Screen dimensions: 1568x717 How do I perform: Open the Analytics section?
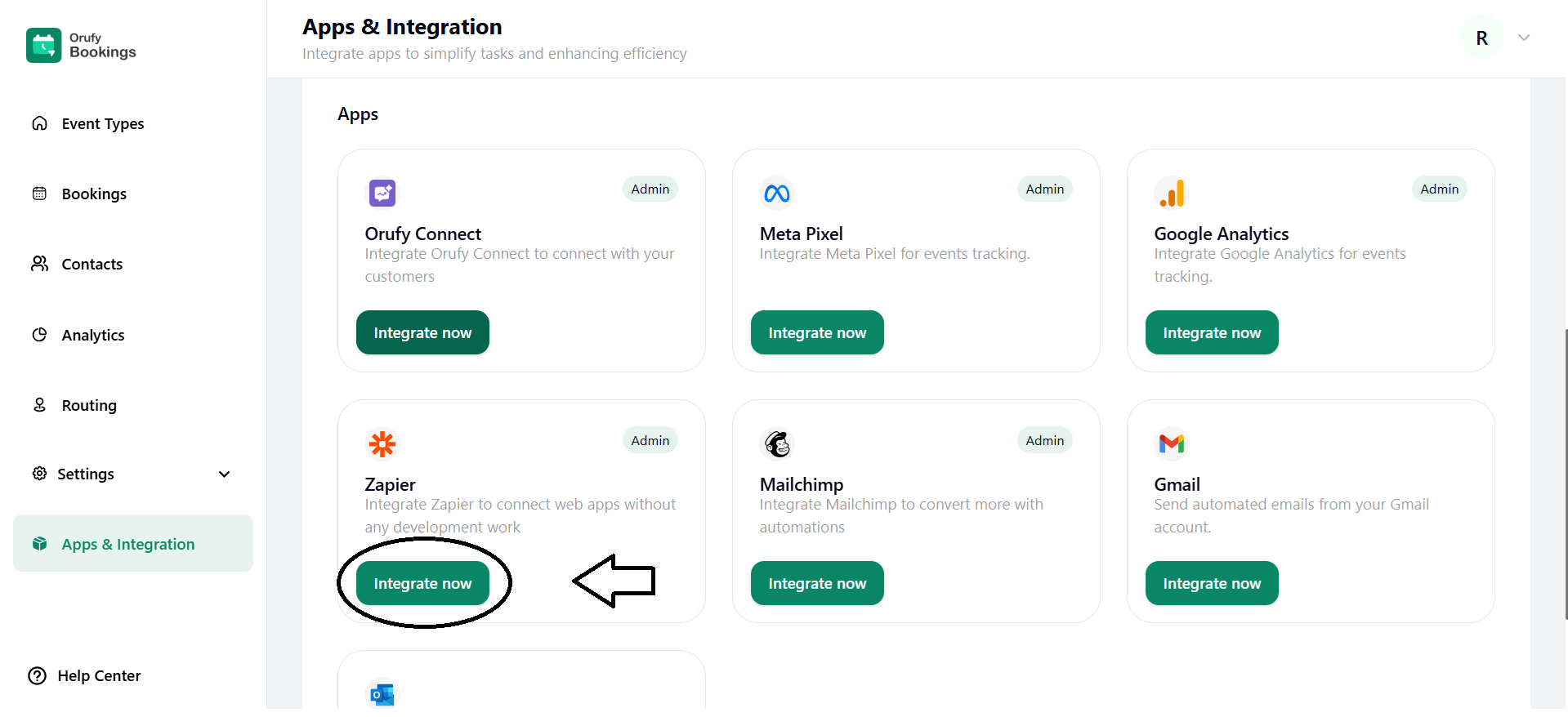(92, 335)
